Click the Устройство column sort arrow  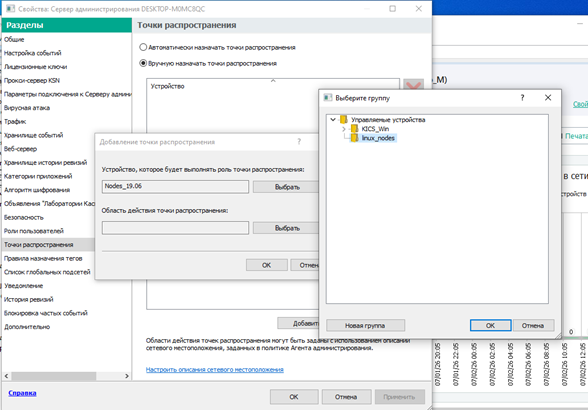(273, 80)
